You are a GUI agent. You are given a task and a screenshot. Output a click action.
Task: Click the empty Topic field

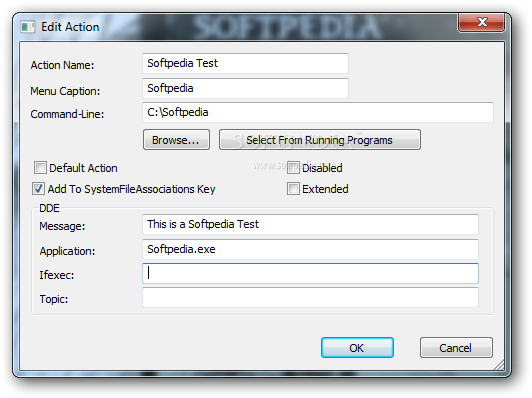310,298
